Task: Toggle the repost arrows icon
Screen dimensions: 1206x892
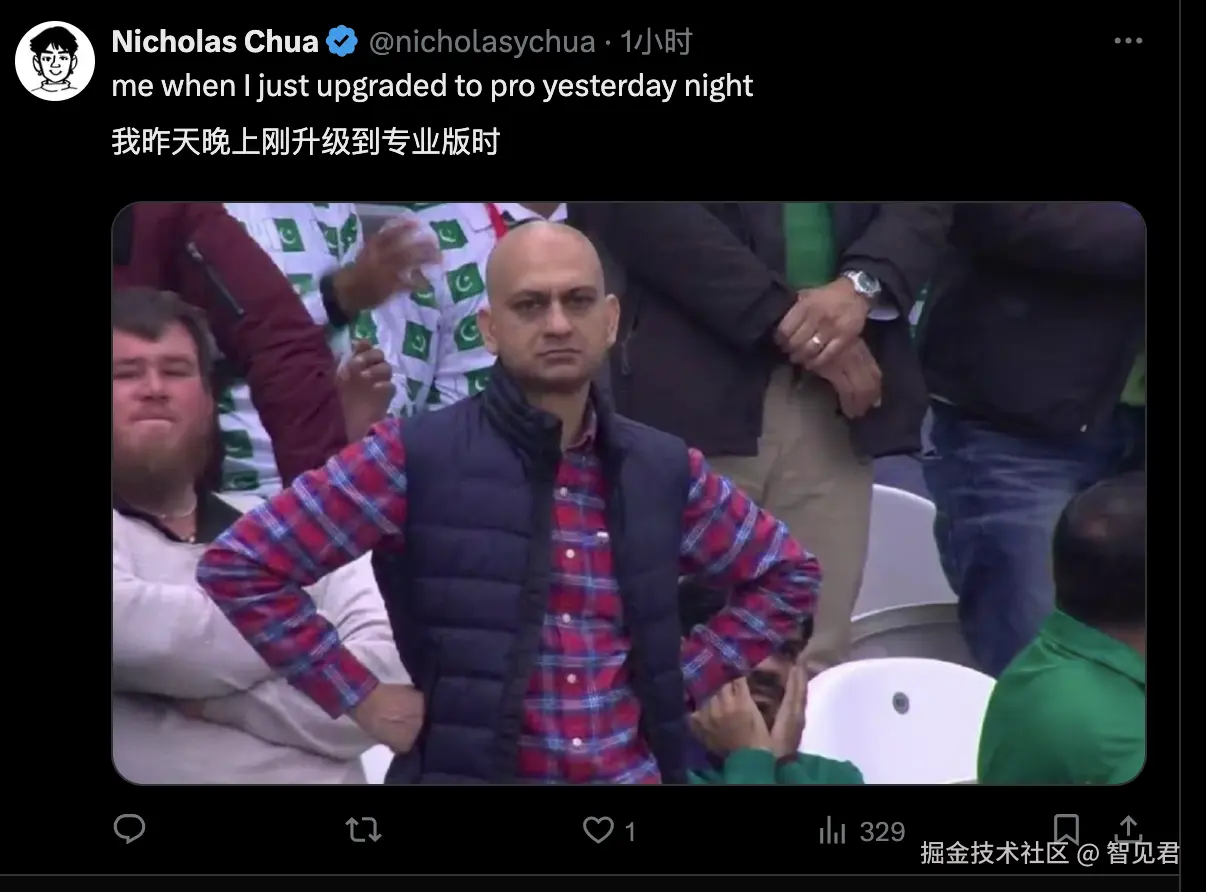Action: (x=364, y=830)
